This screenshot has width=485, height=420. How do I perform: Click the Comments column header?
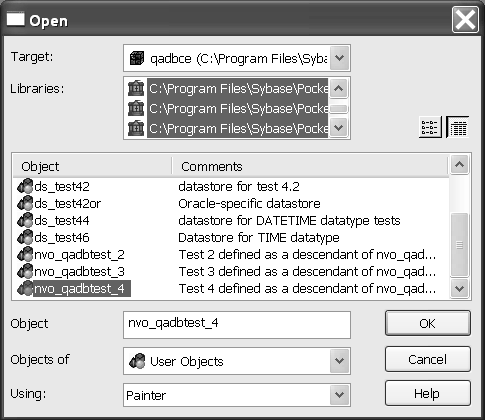coord(310,166)
